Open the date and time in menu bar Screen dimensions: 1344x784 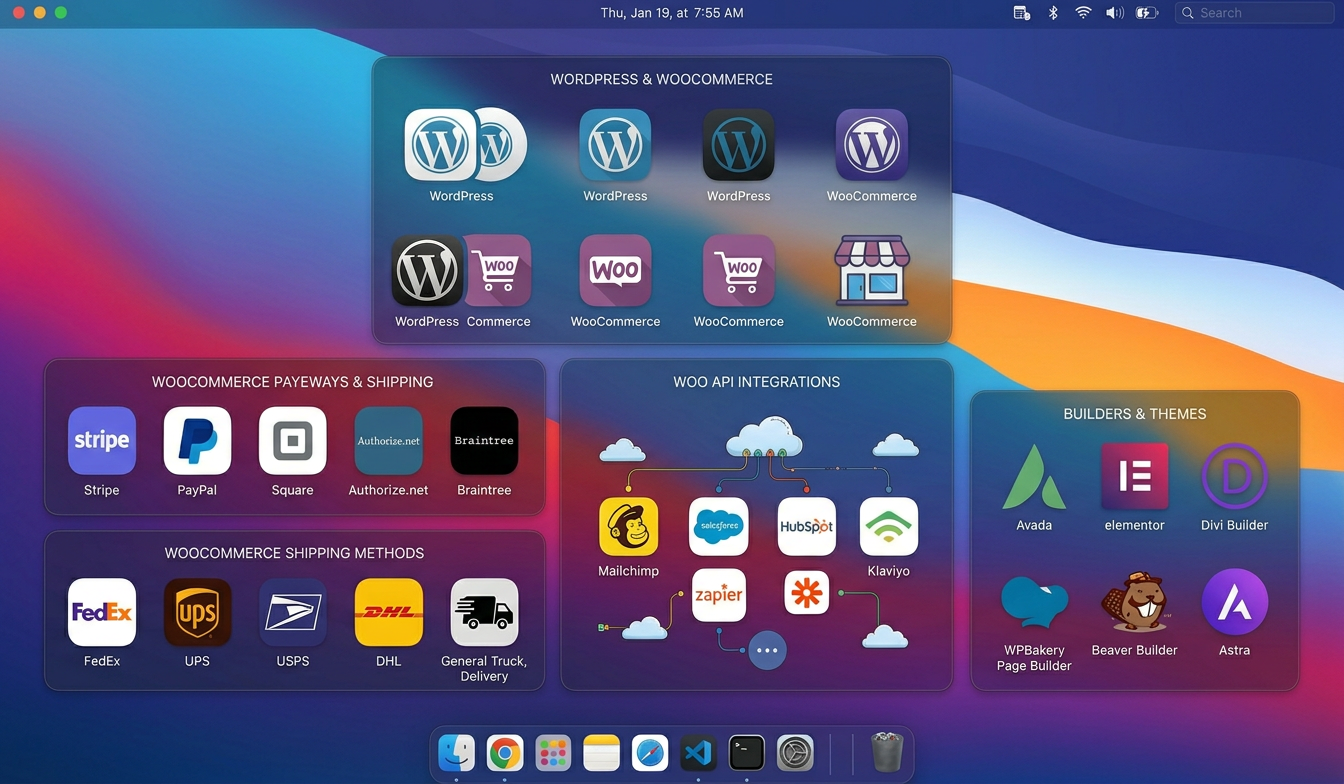[x=672, y=13]
